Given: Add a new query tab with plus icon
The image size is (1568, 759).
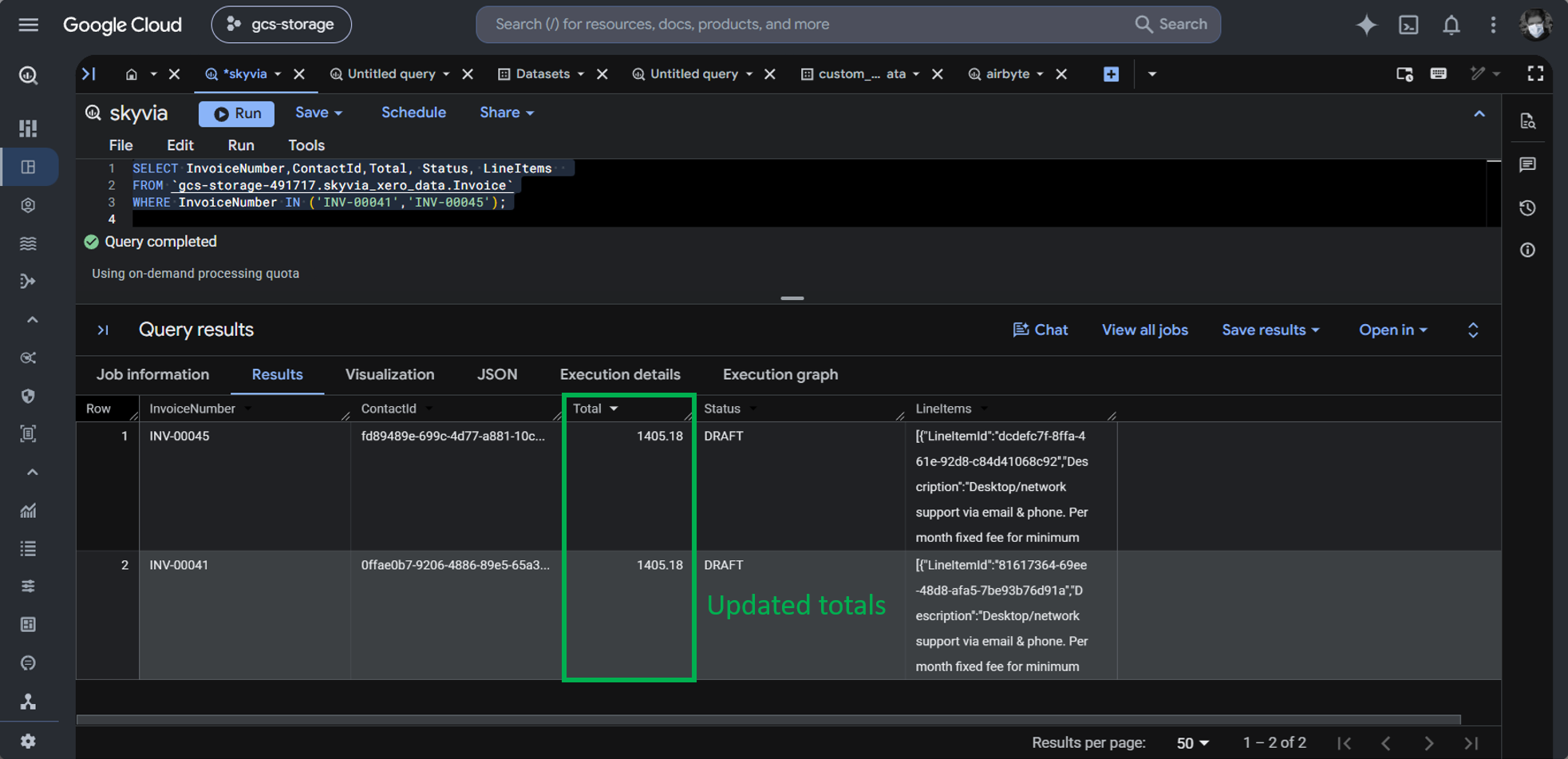Looking at the screenshot, I should pos(1111,74).
